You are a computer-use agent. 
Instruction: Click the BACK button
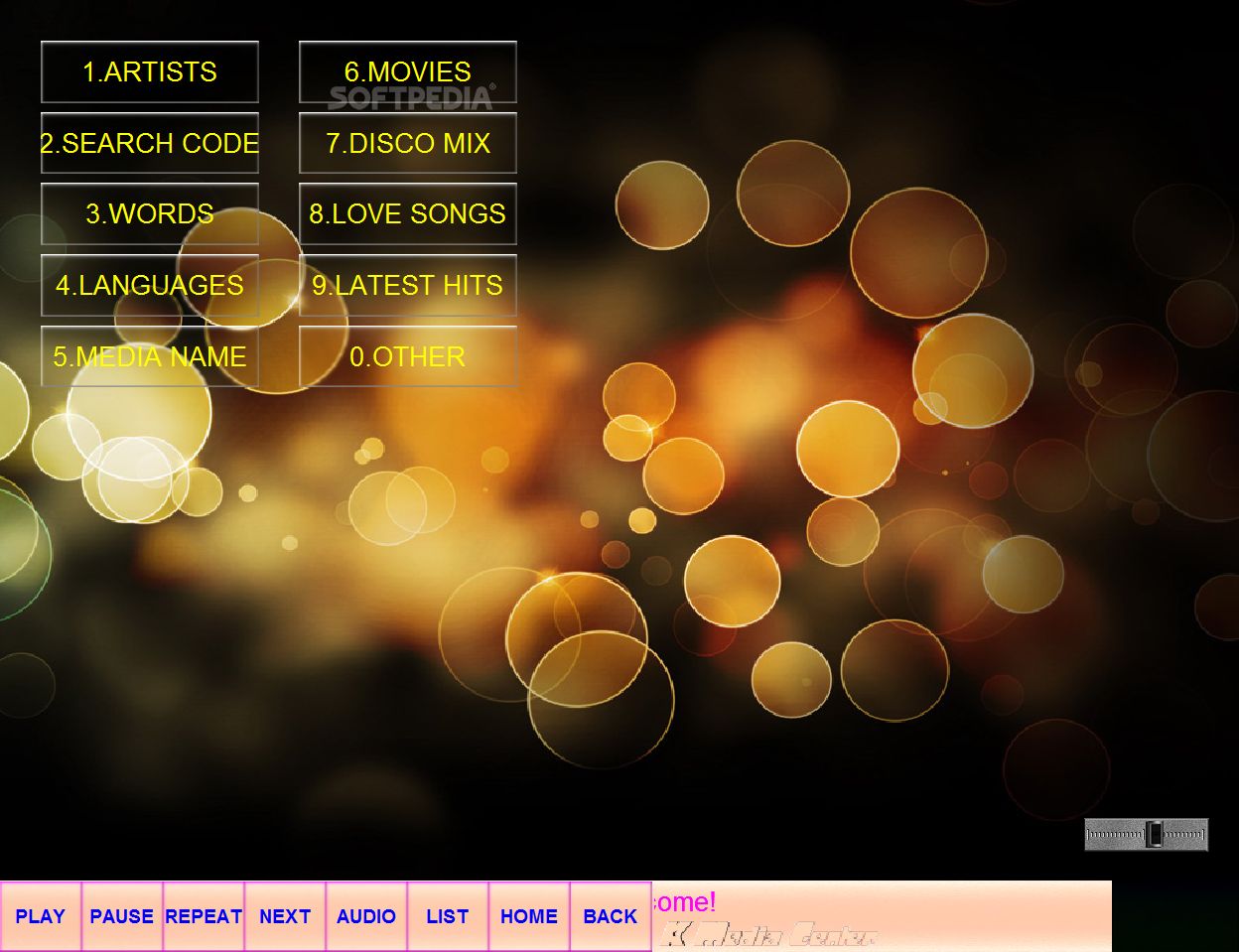pos(611,916)
